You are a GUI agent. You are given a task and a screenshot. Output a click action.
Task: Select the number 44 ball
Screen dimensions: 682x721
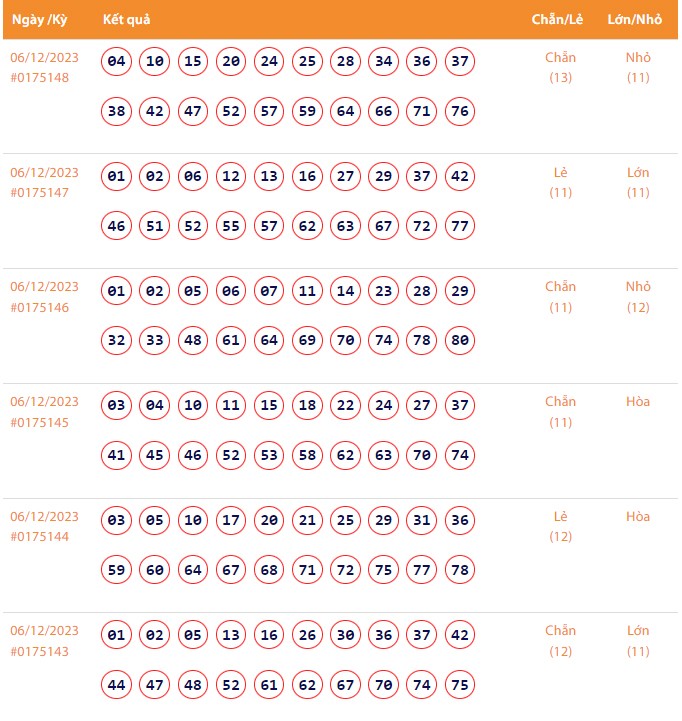117,685
